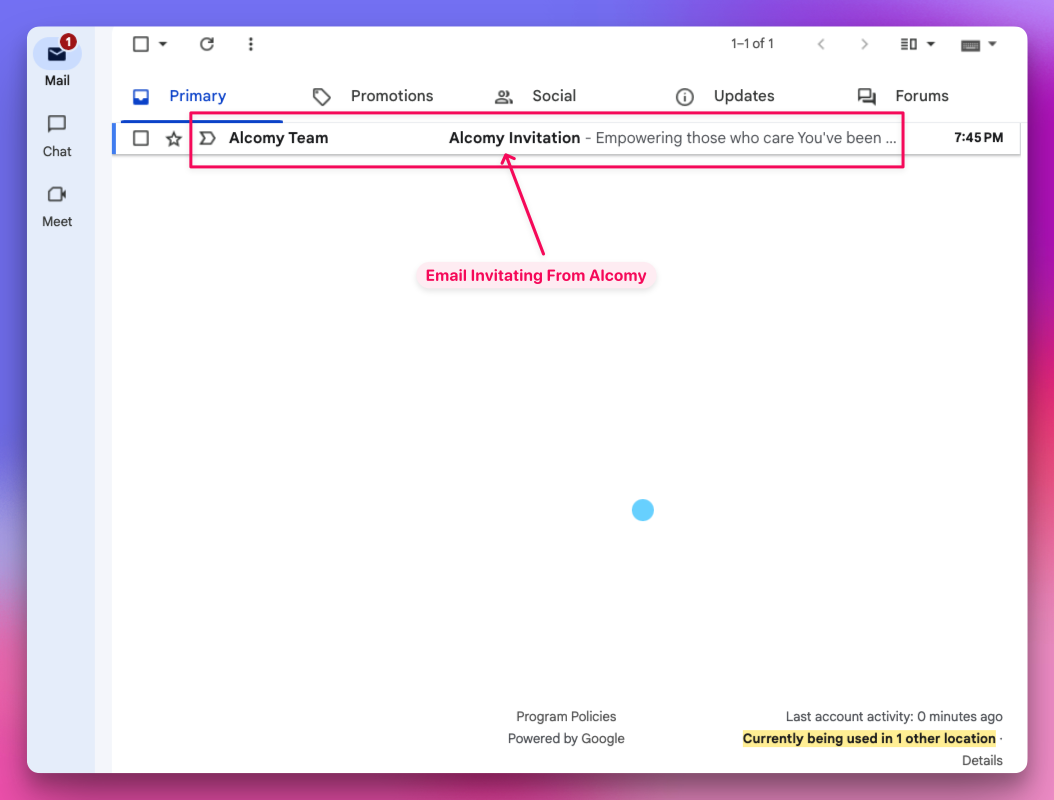Open the Alcomy Invitation email subject
Screen dimensions: 1054x800
(x=514, y=138)
